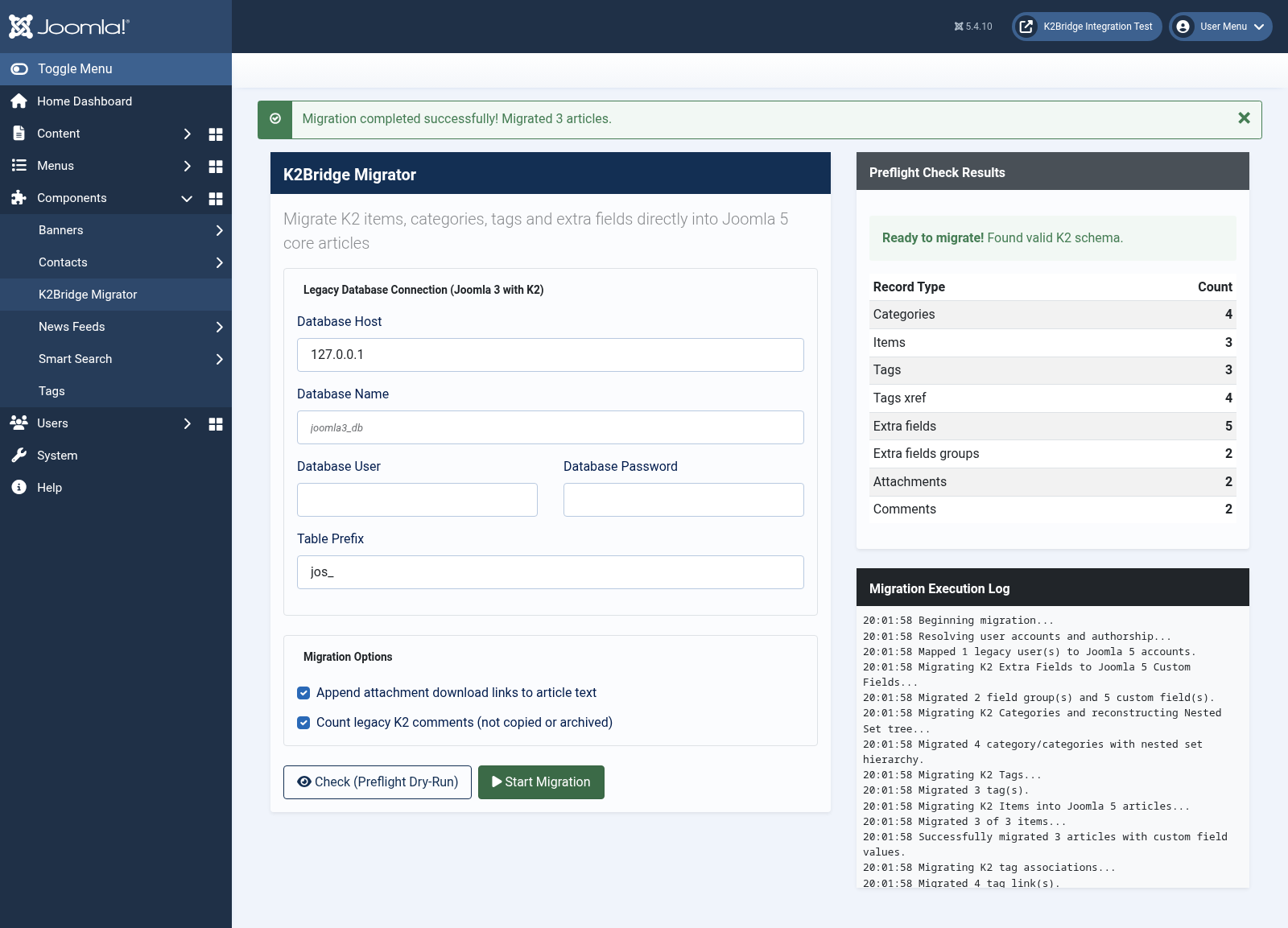The image size is (1288, 928).
Task: Expand the Users menu chevron
Action: (188, 423)
